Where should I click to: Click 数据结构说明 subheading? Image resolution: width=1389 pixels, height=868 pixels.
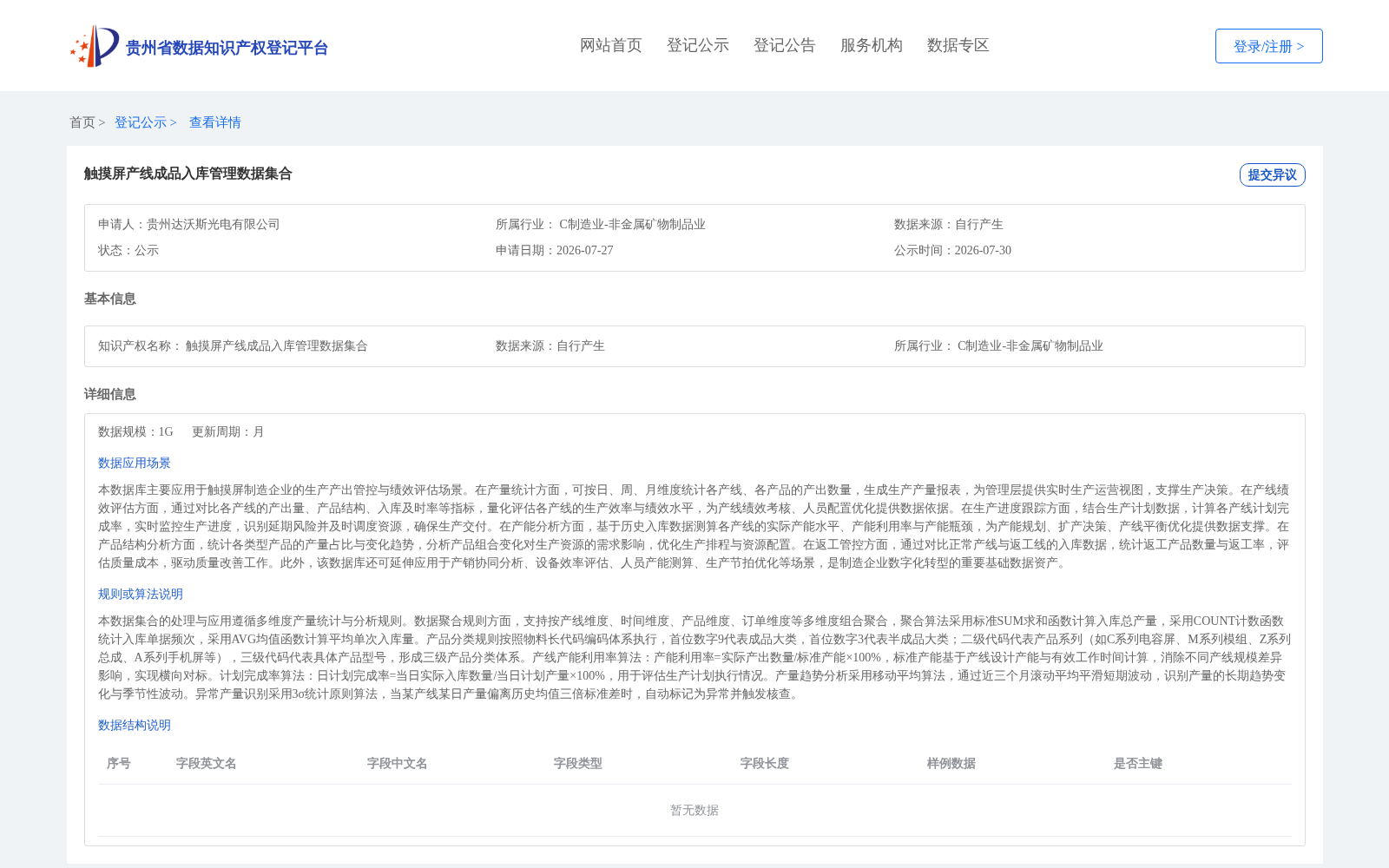pos(135,725)
